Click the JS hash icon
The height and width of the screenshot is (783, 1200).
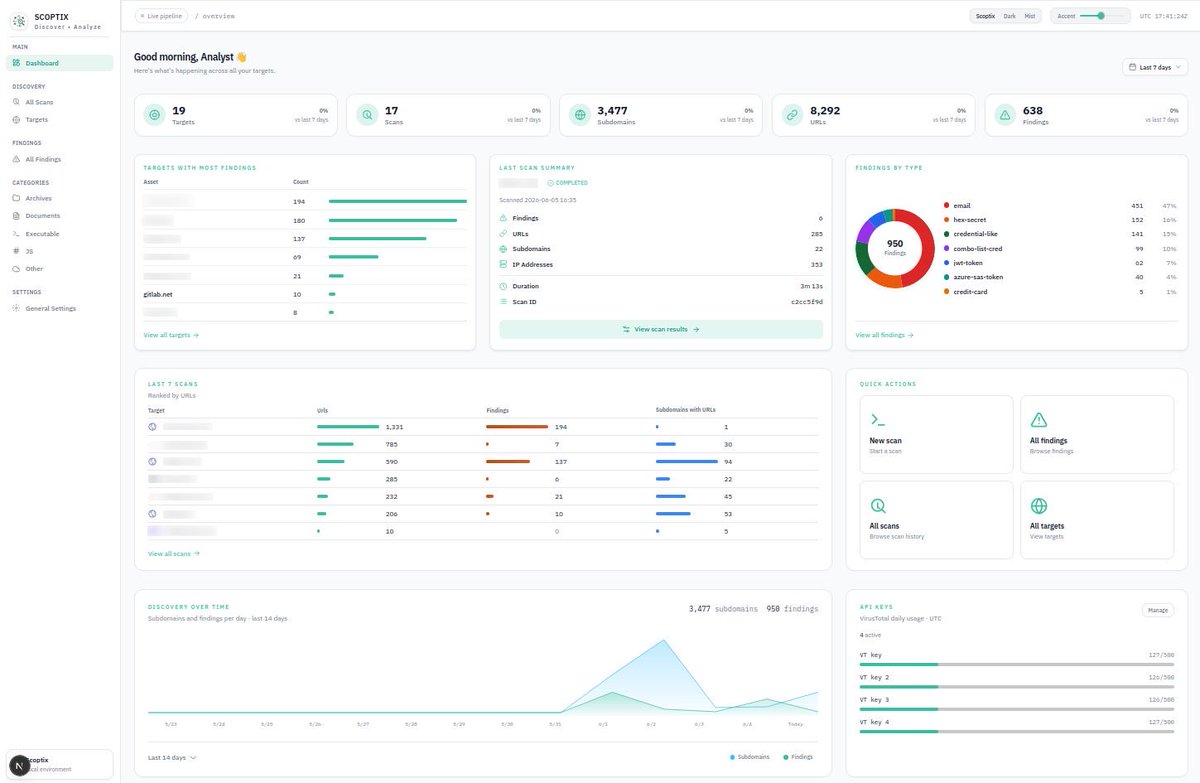click(16, 251)
